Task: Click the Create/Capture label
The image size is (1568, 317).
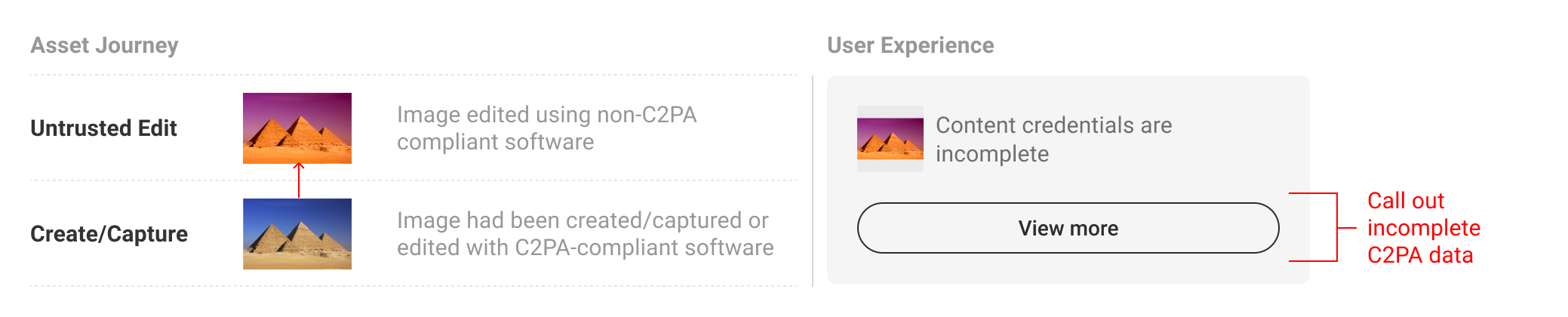Action: click(x=109, y=234)
